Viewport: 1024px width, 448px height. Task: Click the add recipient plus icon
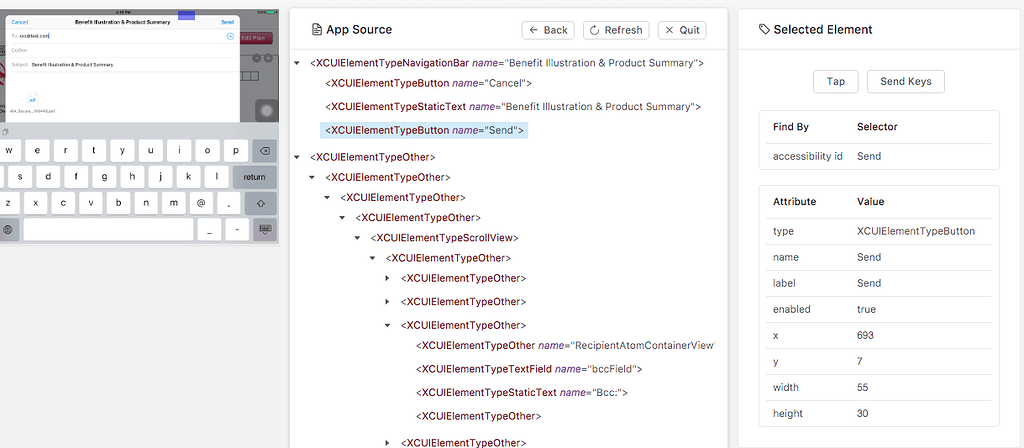pos(230,35)
